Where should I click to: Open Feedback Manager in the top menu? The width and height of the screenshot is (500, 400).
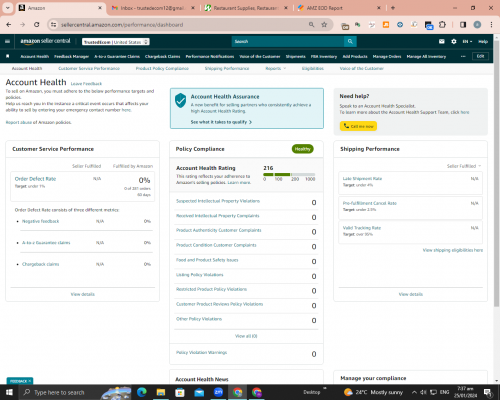(x=71, y=56)
